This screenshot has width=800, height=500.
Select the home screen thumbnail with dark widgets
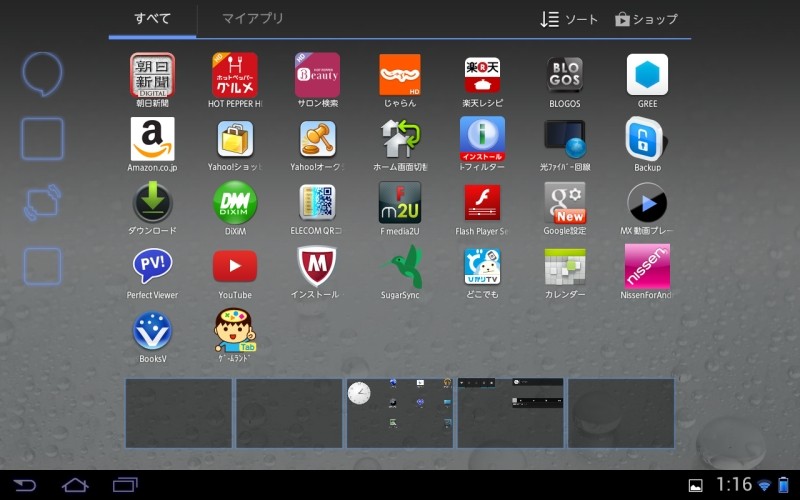pos(511,413)
